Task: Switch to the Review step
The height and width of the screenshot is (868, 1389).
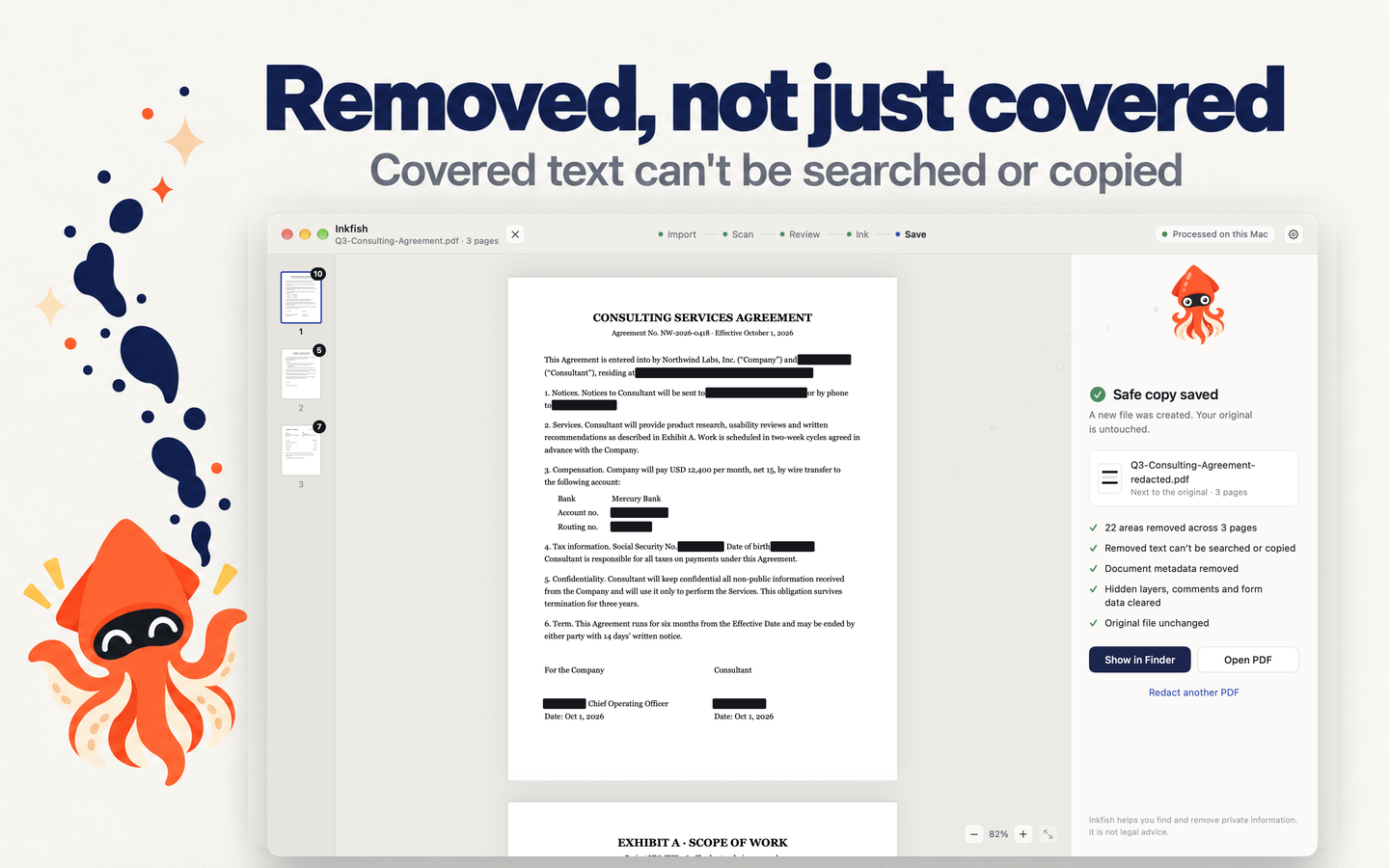Action: click(800, 234)
